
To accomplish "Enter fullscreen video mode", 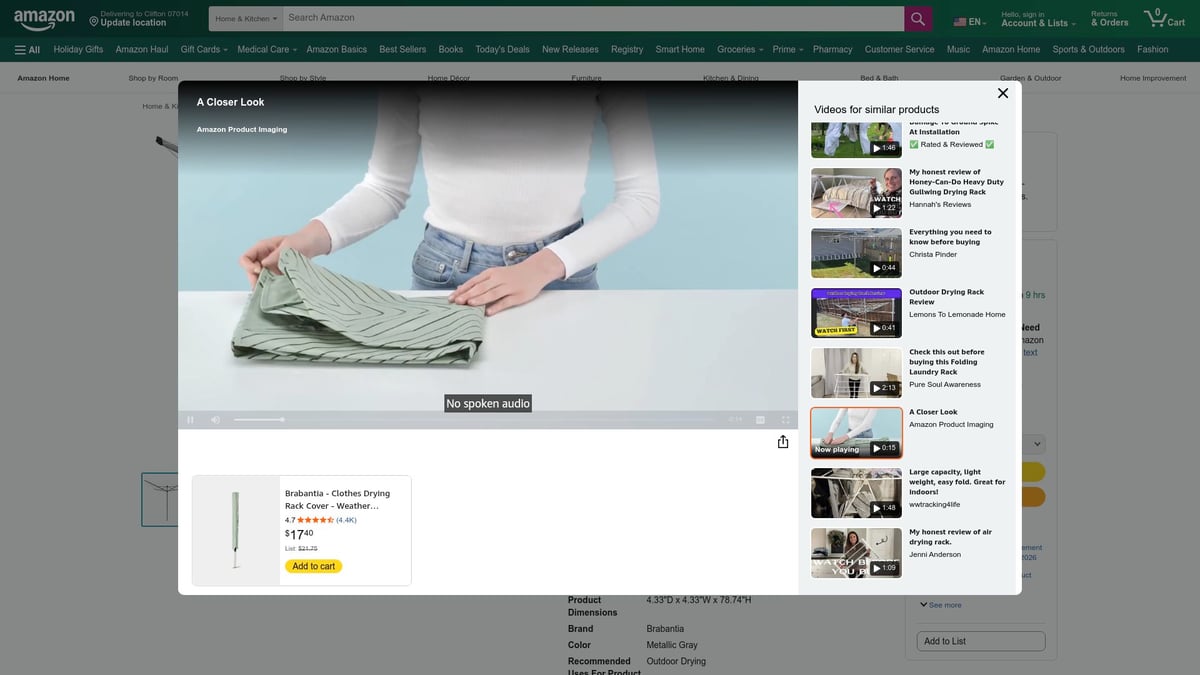I will tap(785, 420).
